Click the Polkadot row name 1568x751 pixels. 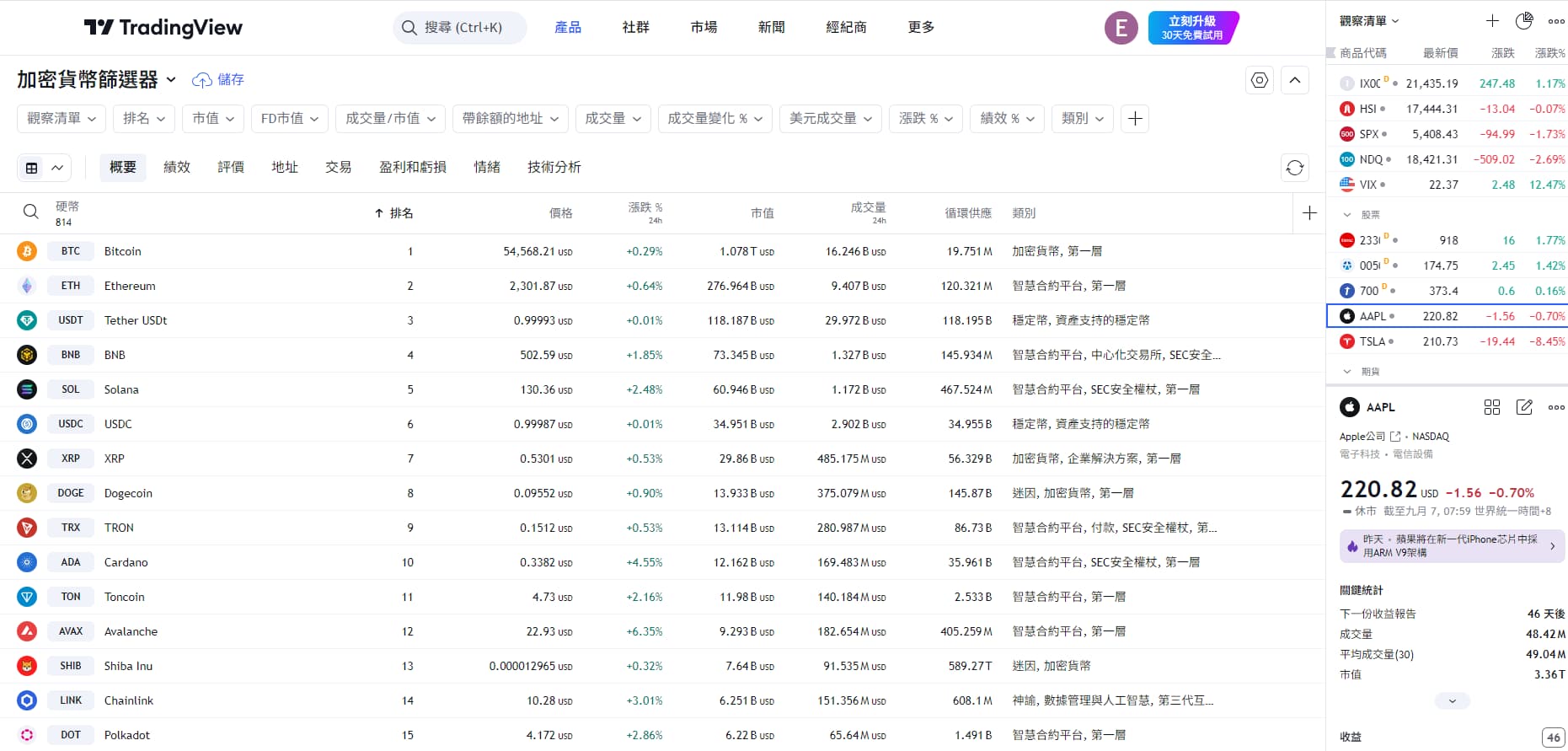[127, 735]
